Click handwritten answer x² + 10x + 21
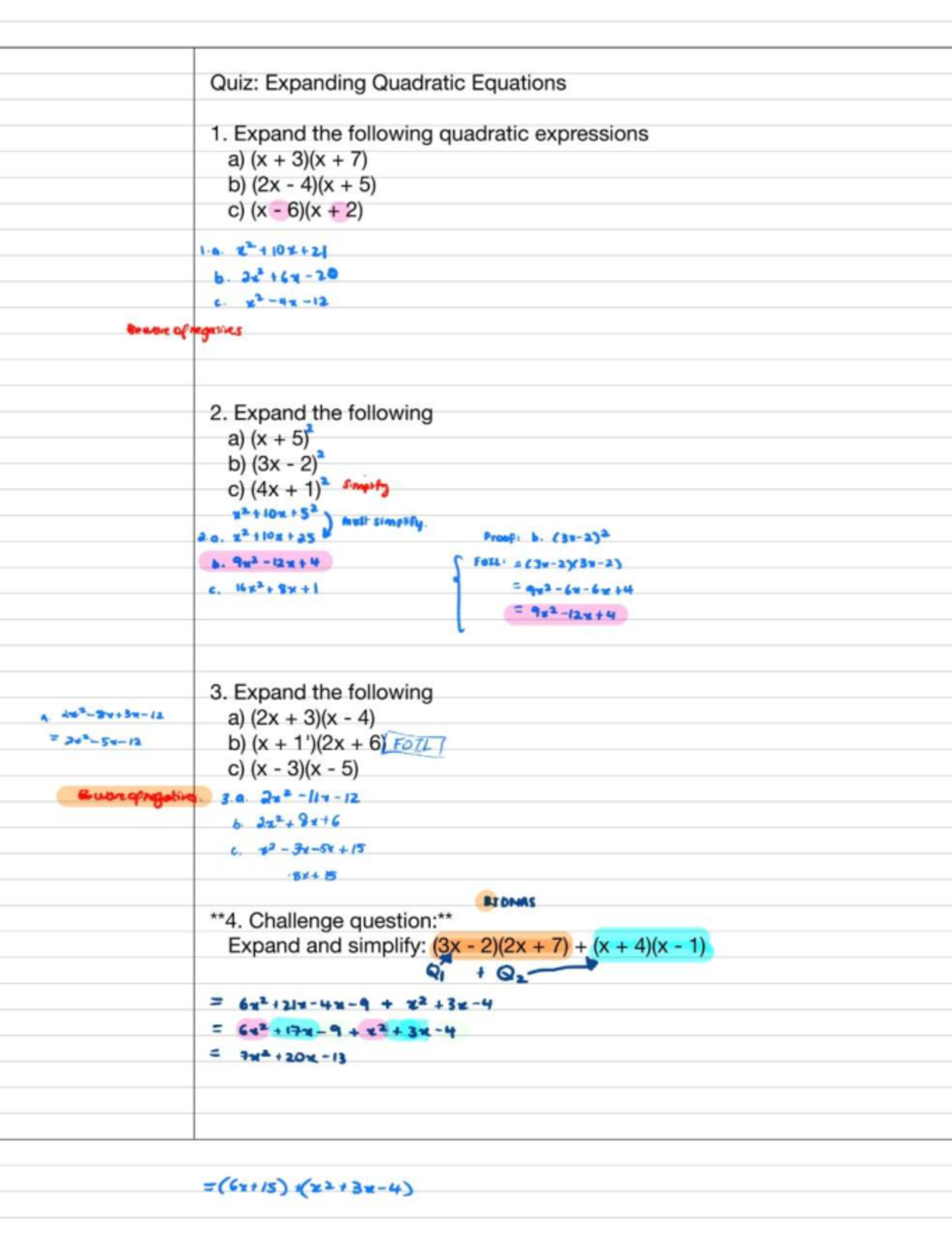Viewport: 952px width, 1238px height. 282,251
